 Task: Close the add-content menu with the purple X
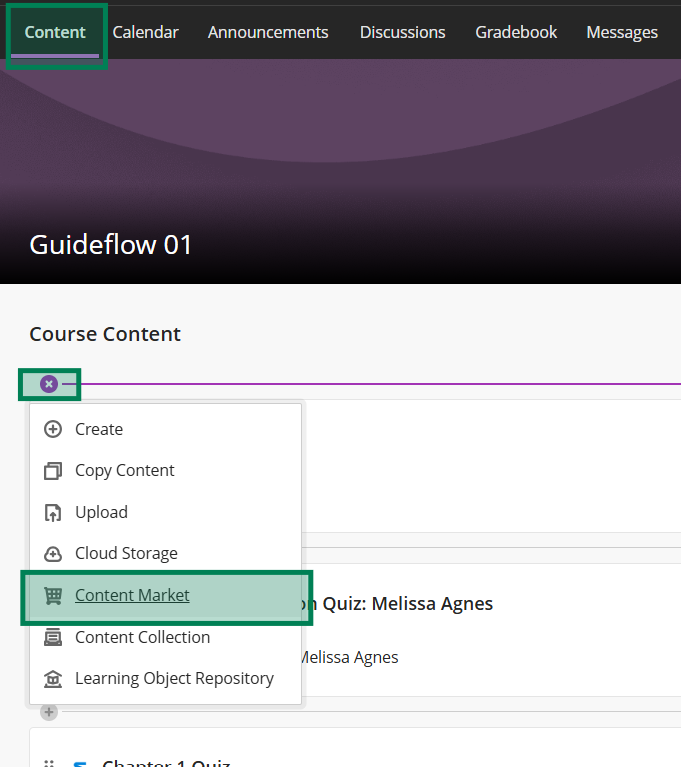(48, 384)
